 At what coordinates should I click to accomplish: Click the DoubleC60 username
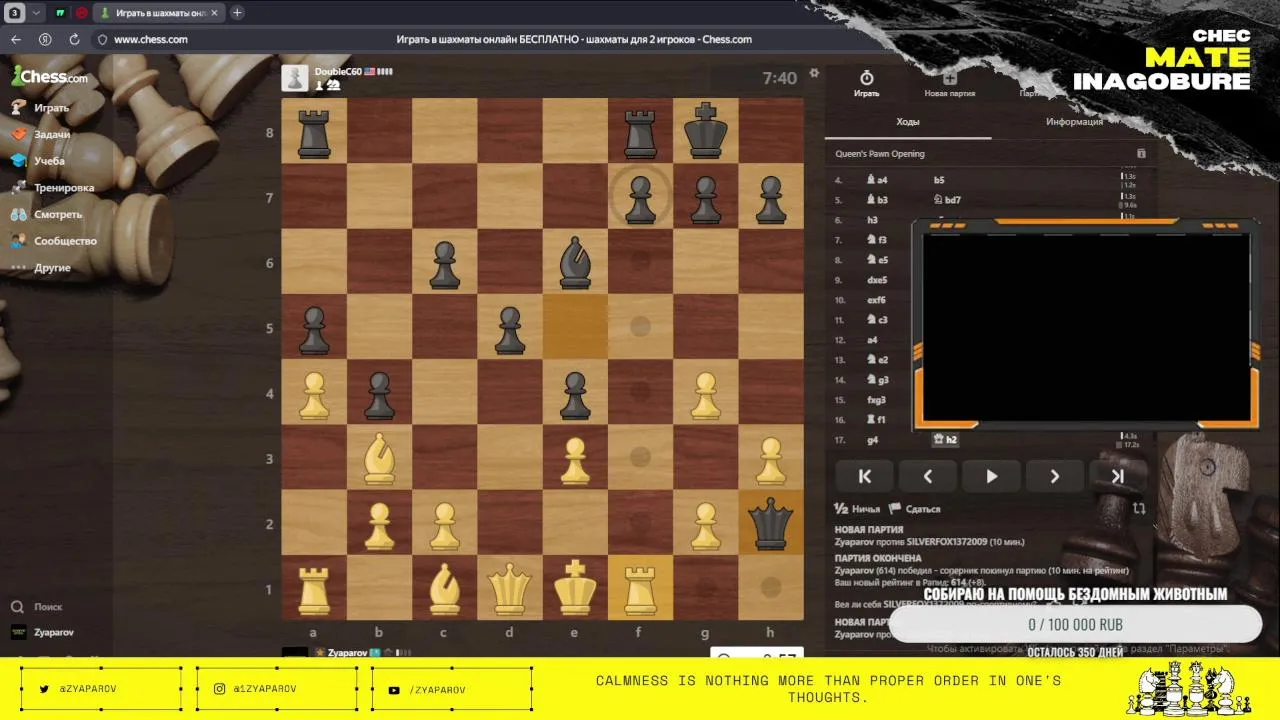(x=338, y=72)
